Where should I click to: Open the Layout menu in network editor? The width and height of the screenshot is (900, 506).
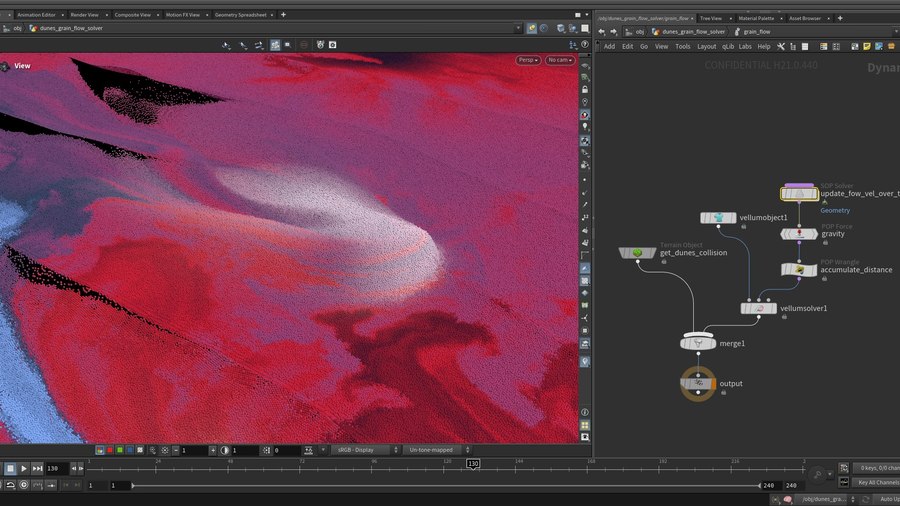point(706,46)
